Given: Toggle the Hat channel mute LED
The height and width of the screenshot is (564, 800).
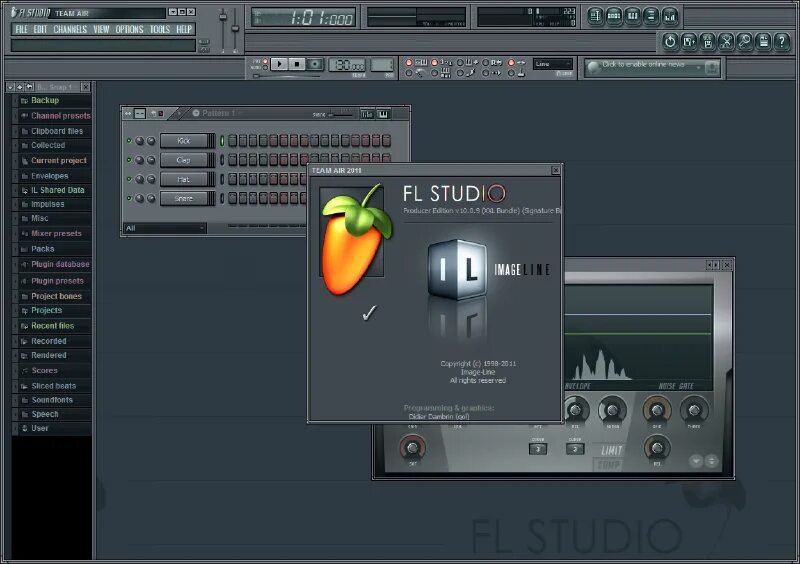Looking at the screenshot, I should pos(129,179).
